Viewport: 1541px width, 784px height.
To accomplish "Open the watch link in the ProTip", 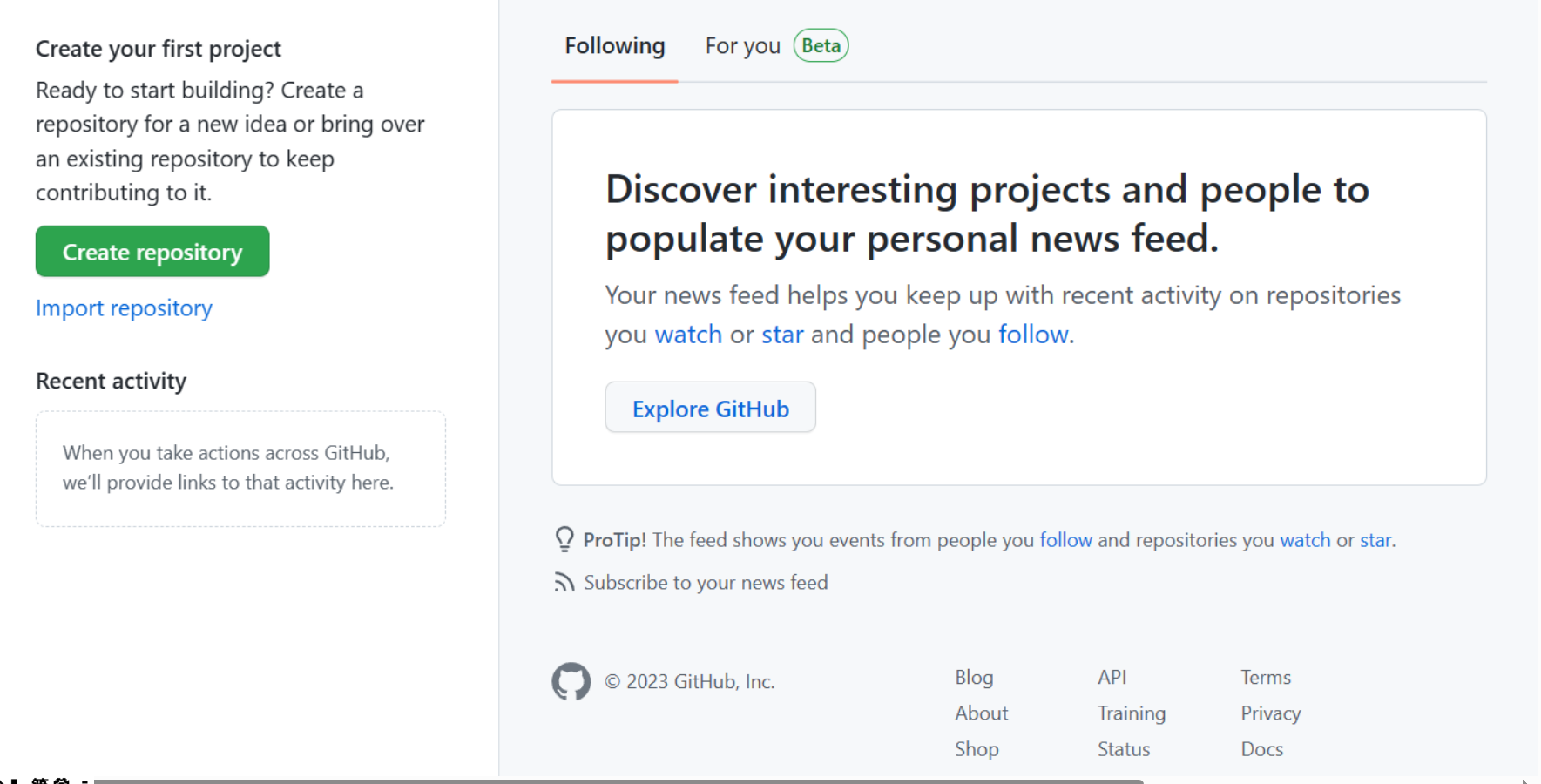I will point(1305,540).
